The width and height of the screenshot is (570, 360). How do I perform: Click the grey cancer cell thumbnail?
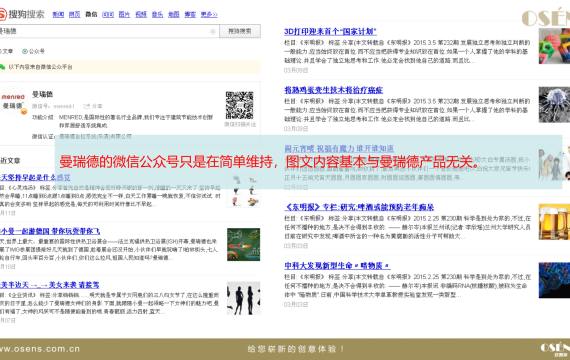click(554, 105)
